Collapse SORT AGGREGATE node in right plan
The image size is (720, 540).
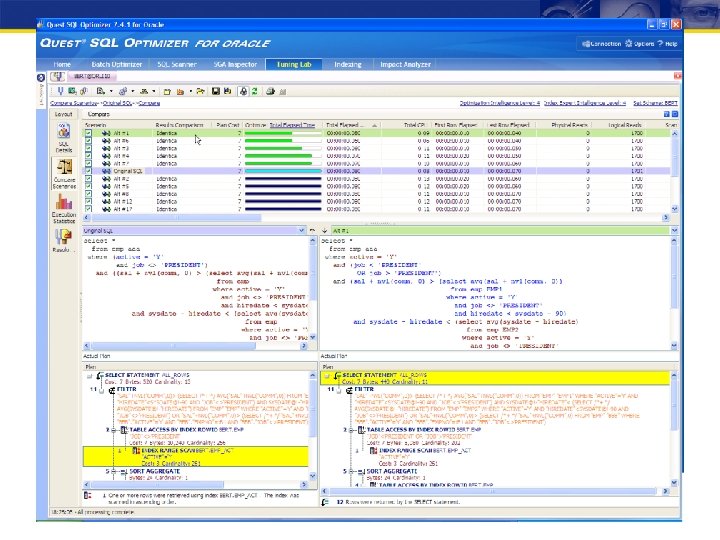coord(351,472)
